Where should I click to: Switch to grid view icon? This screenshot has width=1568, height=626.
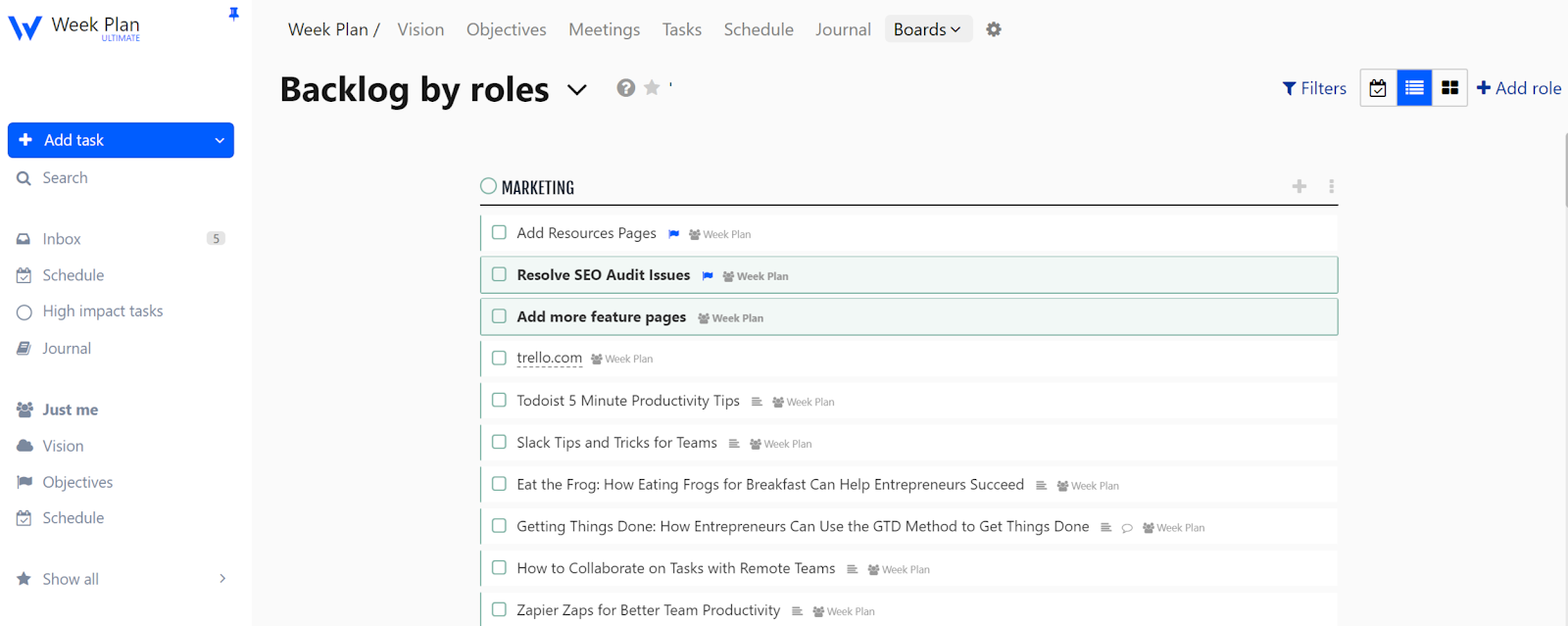[1449, 88]
